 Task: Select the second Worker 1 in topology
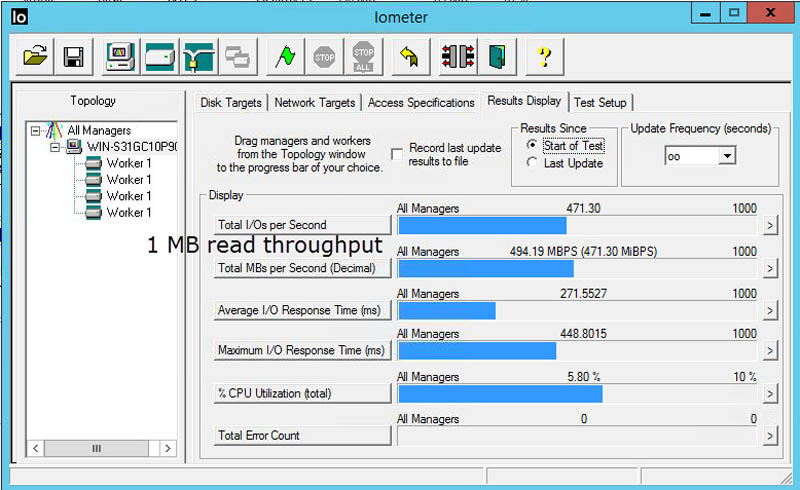[129, 180]
